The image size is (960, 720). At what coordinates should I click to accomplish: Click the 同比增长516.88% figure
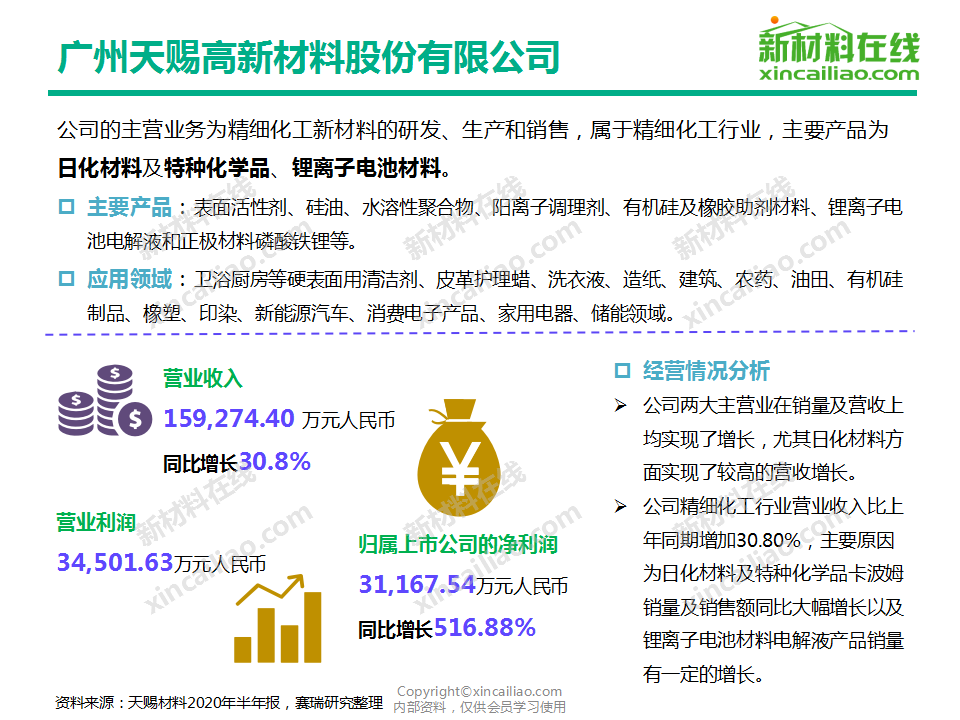click(x=446, y=628)
